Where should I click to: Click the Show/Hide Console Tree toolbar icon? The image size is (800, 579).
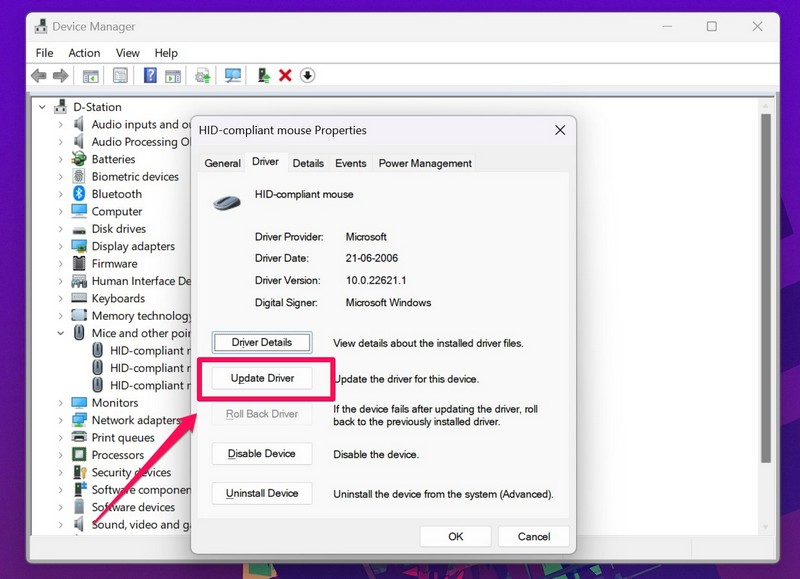pos(91,76)
